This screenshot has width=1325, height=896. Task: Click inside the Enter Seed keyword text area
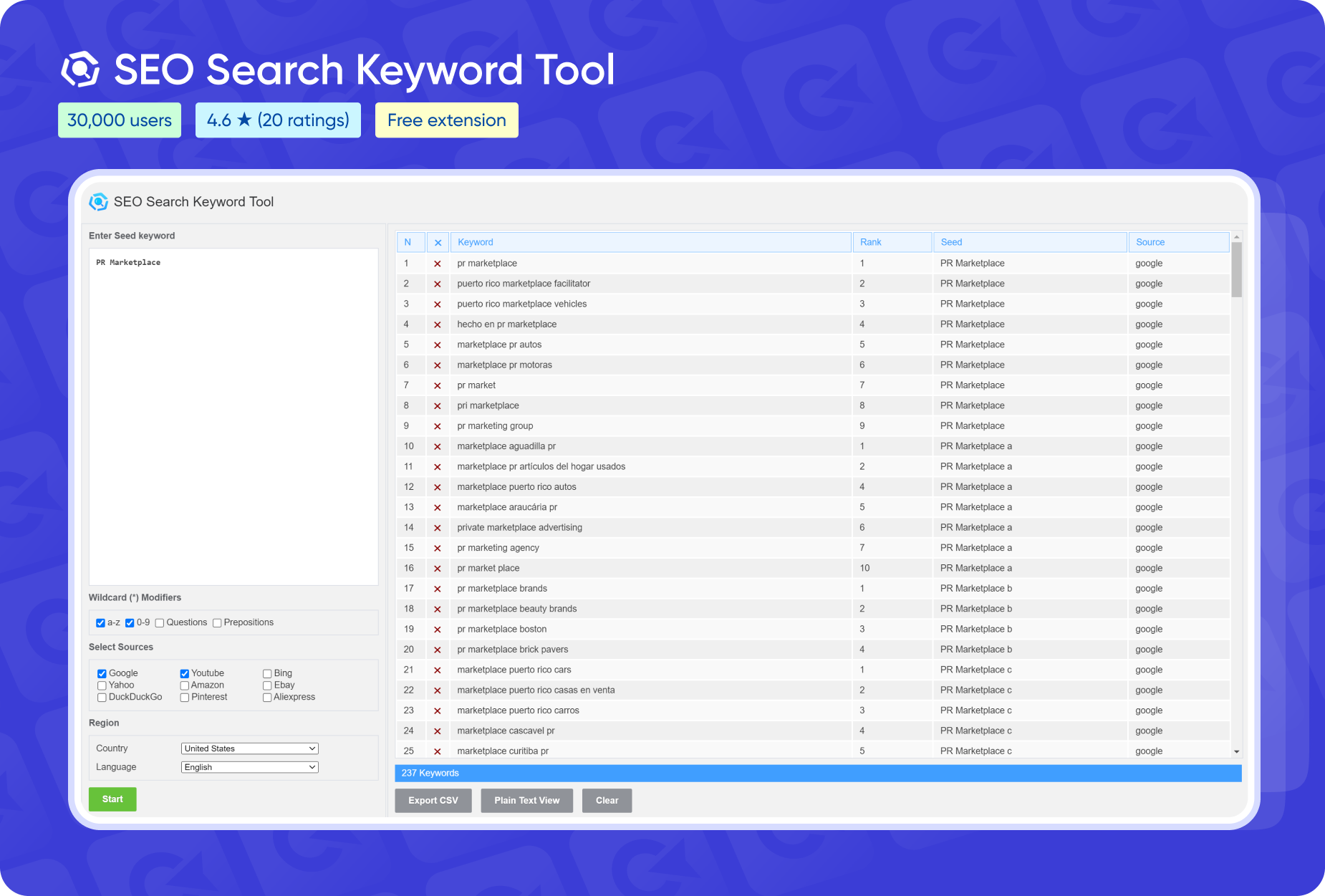(233, 415)
